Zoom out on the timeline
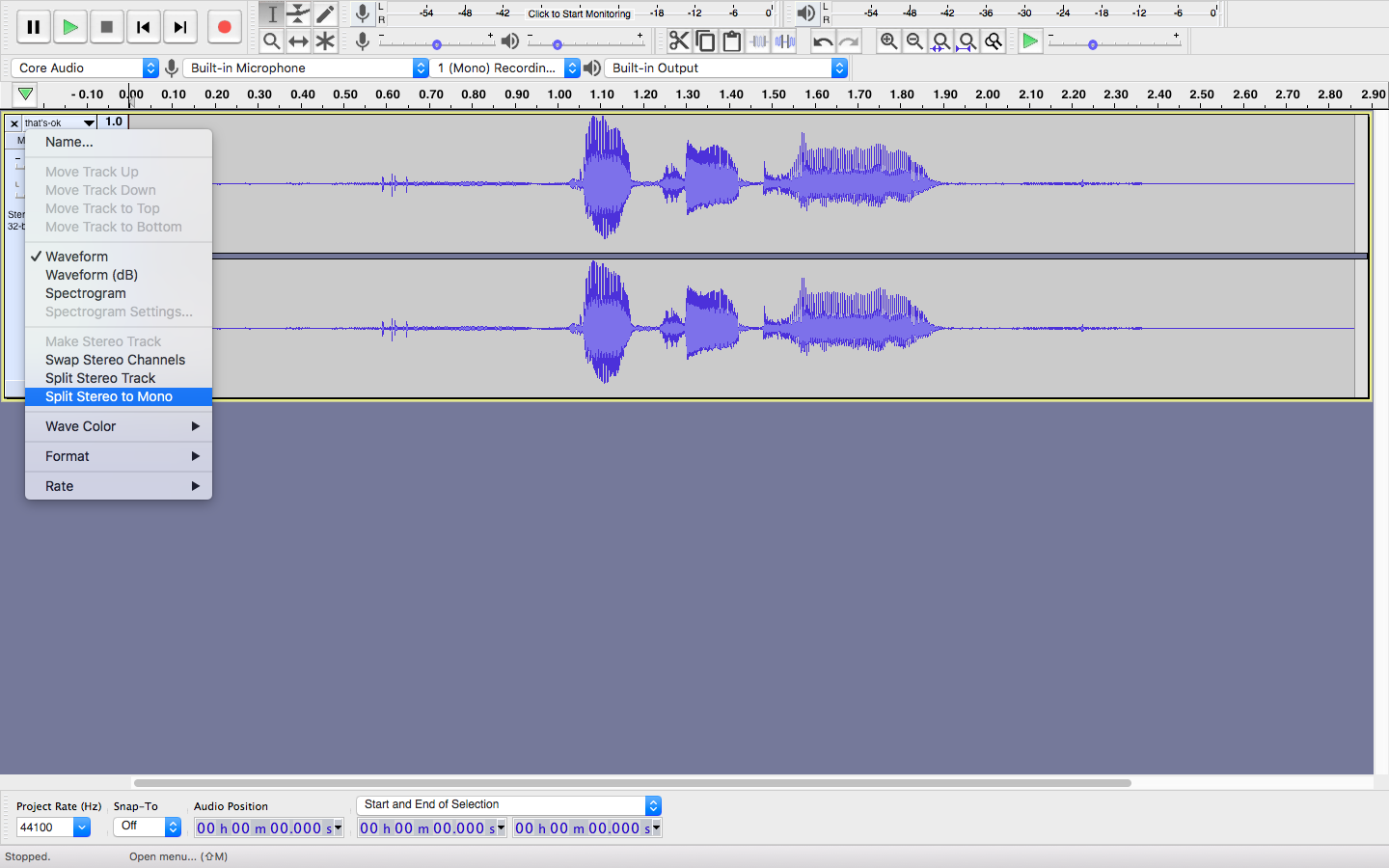The width and height of the screenshot is (1389, 868). (x=914, y=41)
